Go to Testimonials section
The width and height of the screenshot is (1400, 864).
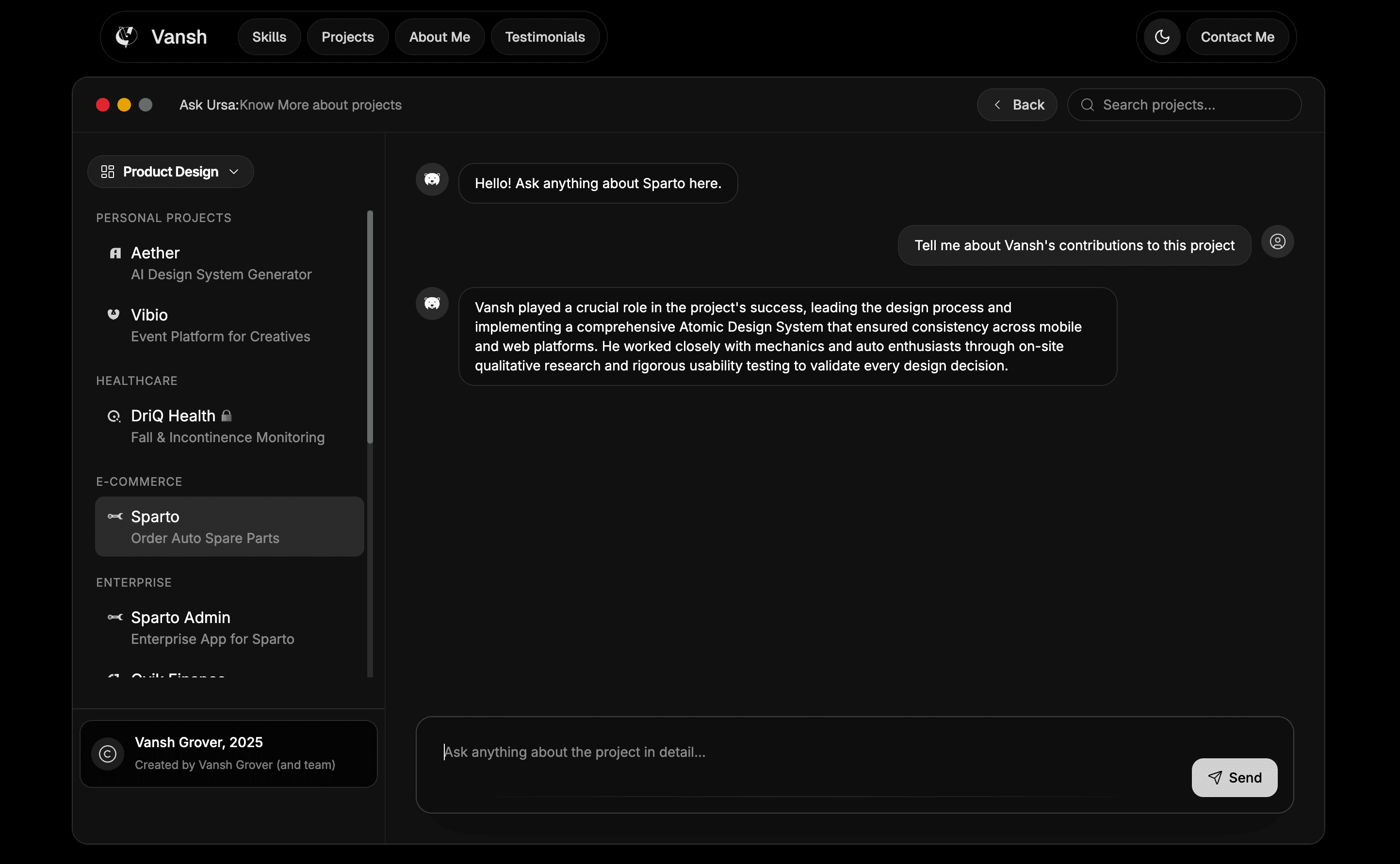(545, 37)
